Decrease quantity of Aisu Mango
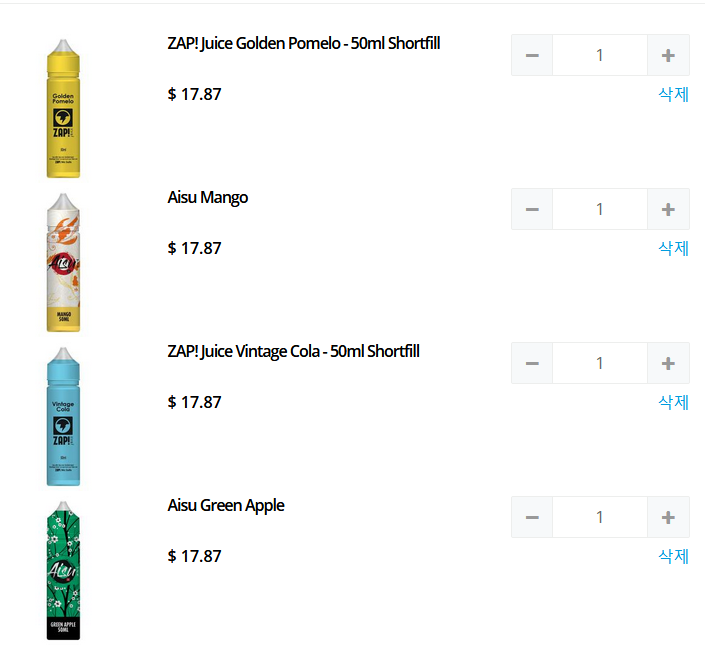The height and width of the screenshot is (653, 728). tap(532, 209)
